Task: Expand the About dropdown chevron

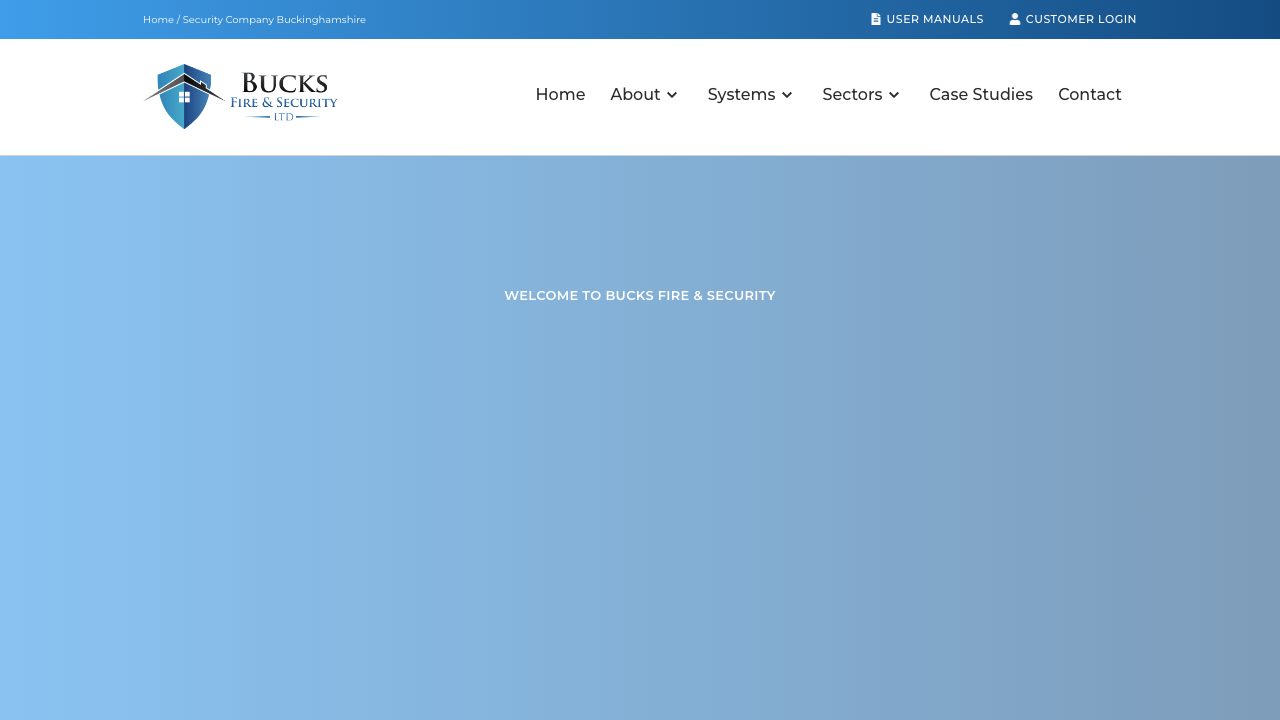Action: 672,95
